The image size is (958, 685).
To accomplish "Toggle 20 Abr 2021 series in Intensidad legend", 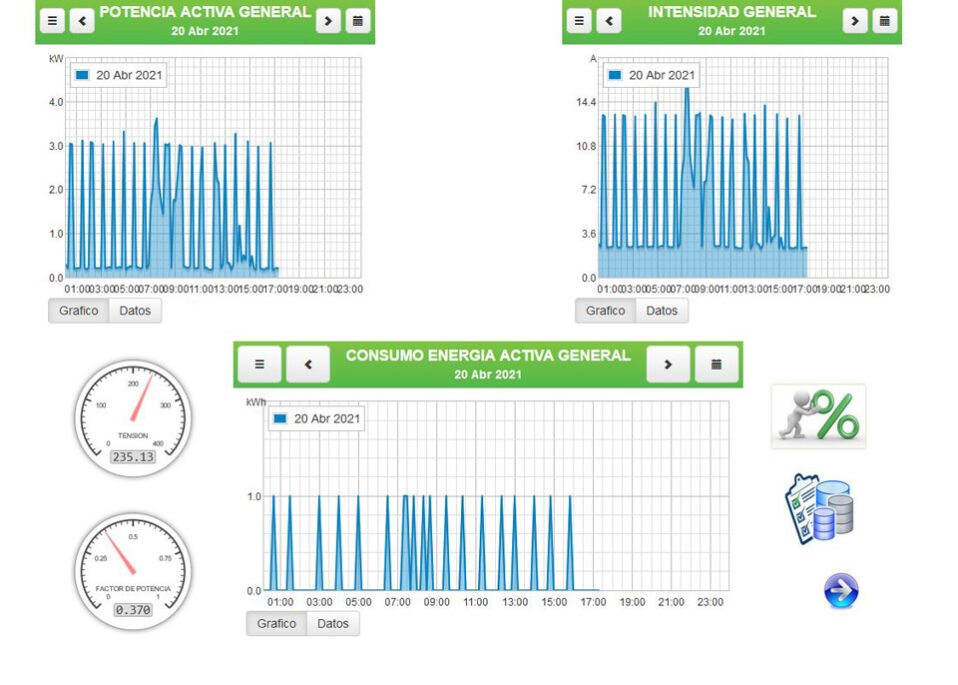I will tap(650, 75).
